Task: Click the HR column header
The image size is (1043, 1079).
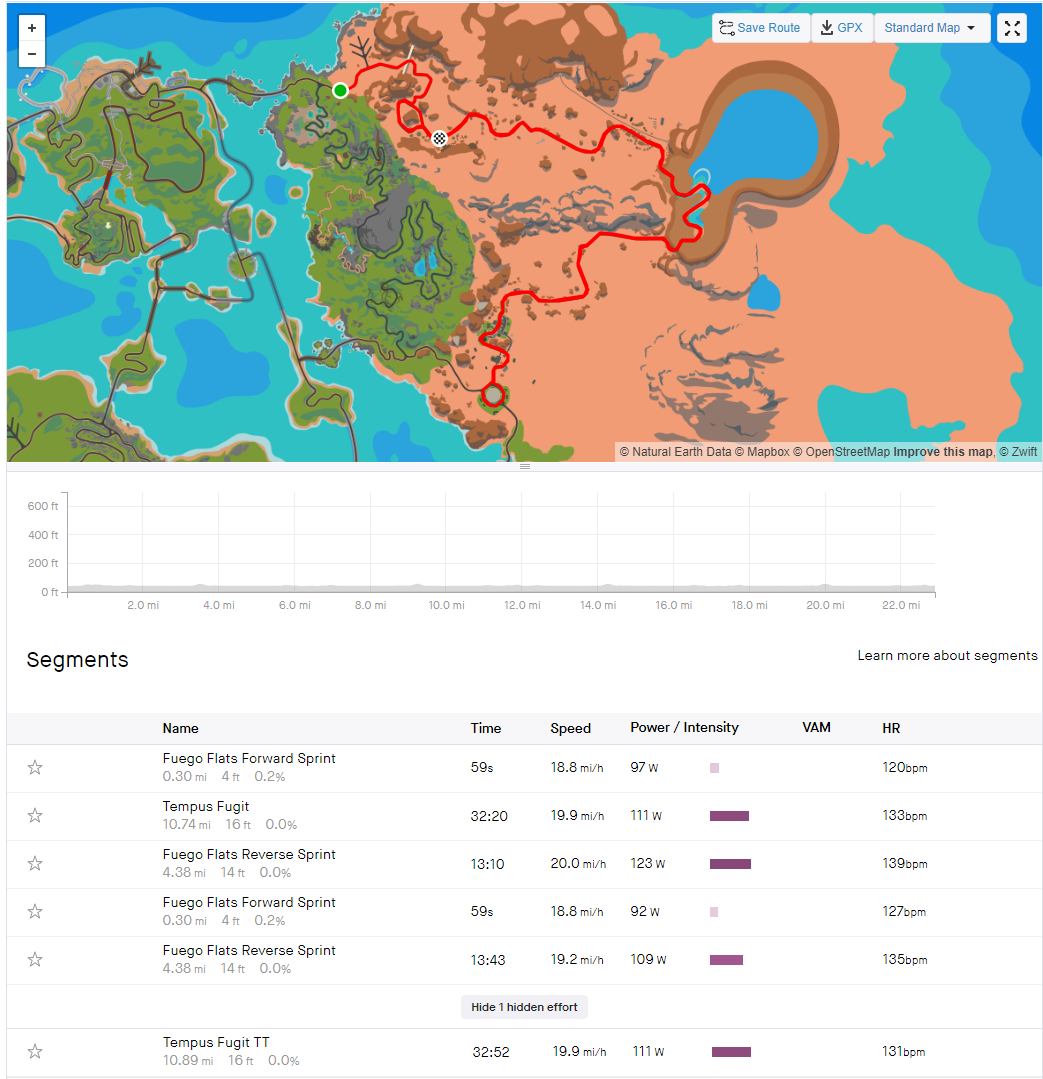Action: pos(891,728)
